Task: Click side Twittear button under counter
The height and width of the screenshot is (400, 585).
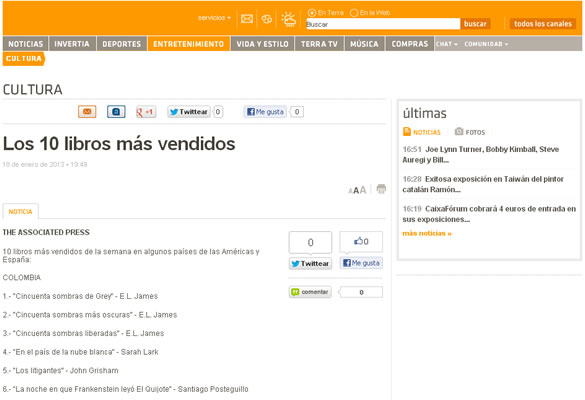Action: point(310,263)
